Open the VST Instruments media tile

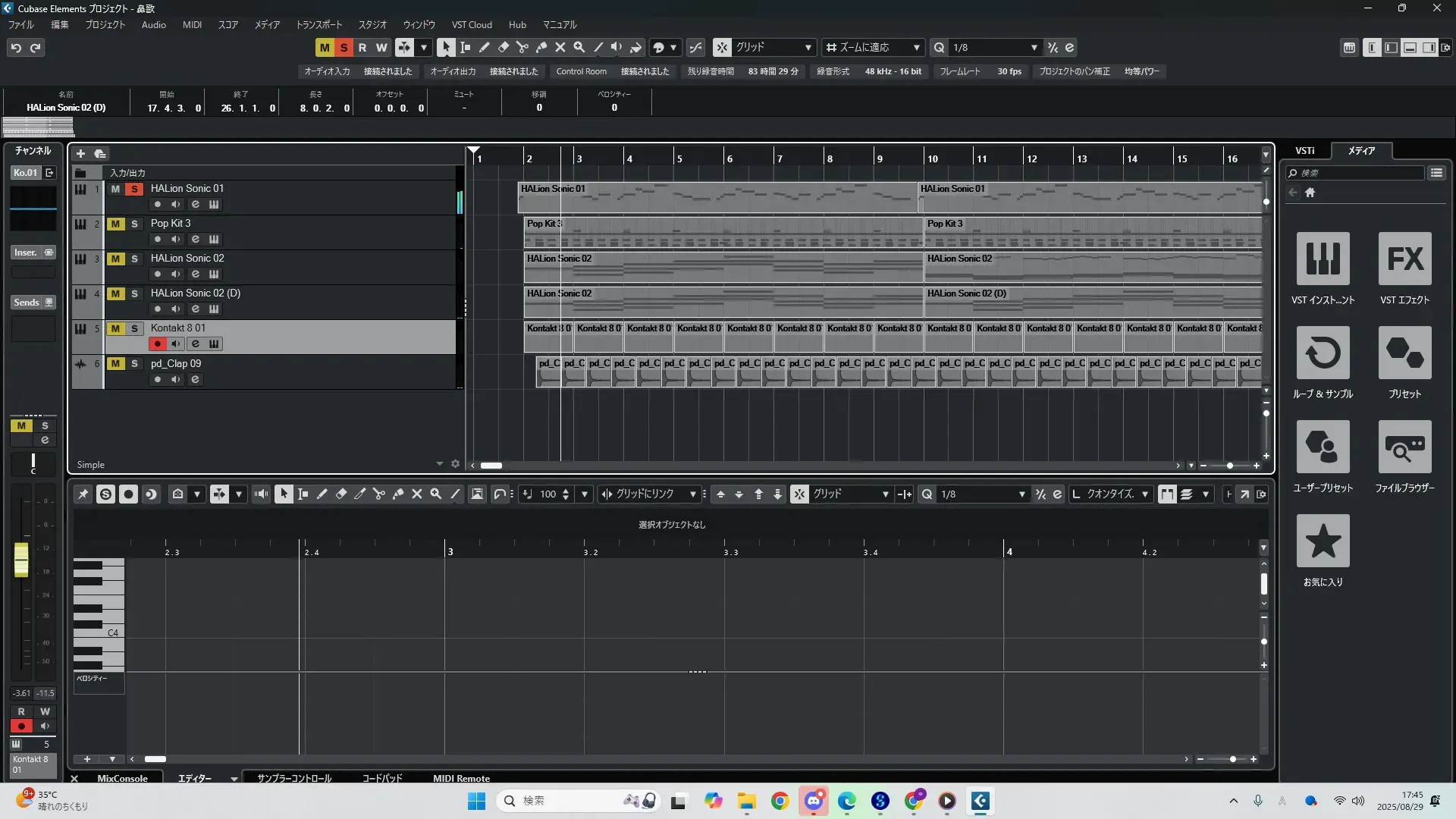tap(1323, 259)
